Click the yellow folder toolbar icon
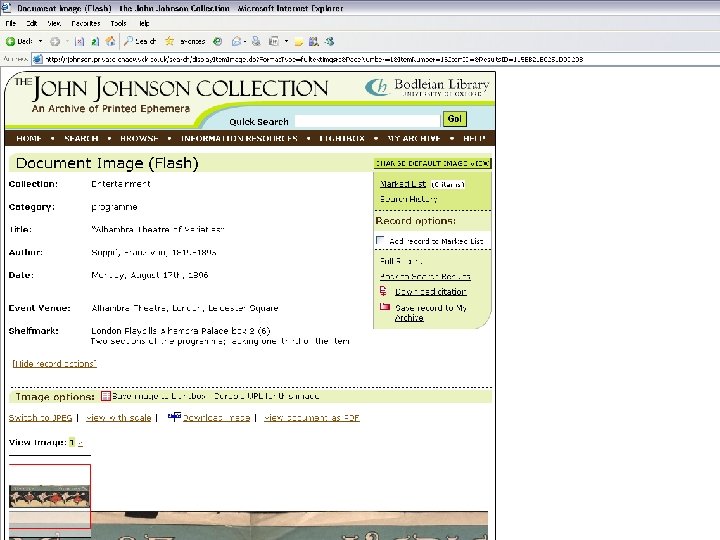 click(298, 42)
